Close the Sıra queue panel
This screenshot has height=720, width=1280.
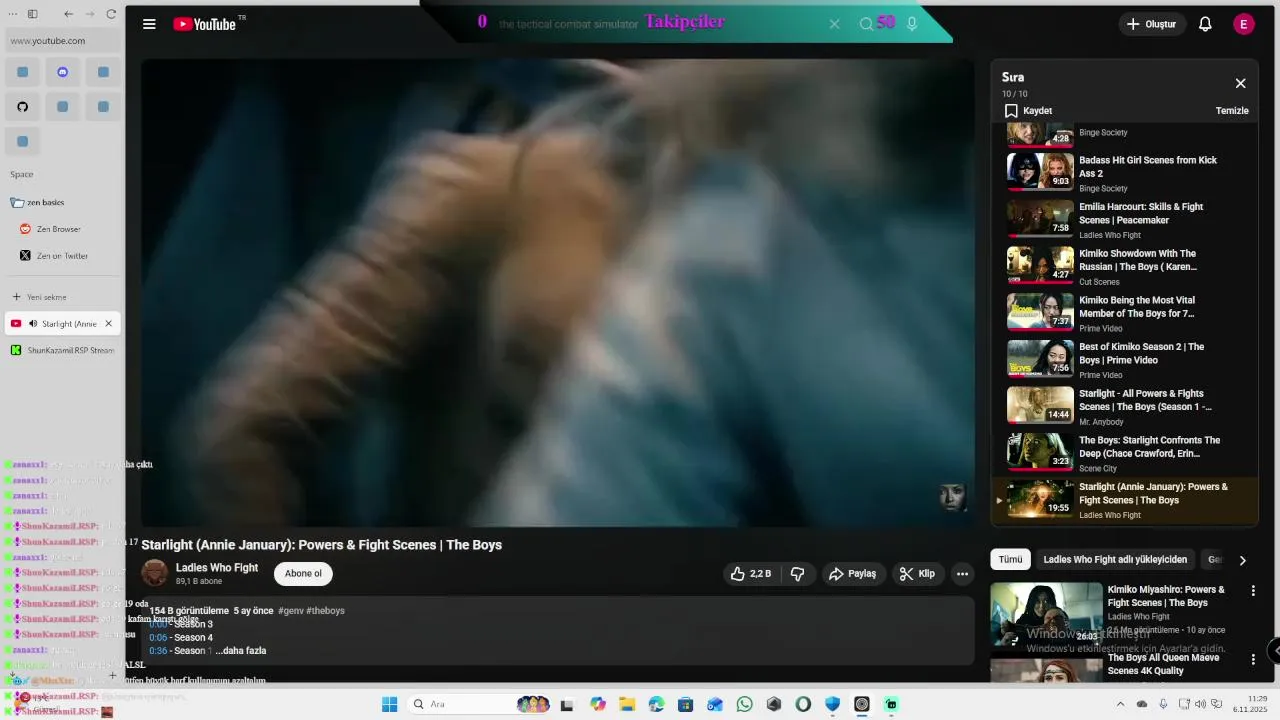[1240, 83]
